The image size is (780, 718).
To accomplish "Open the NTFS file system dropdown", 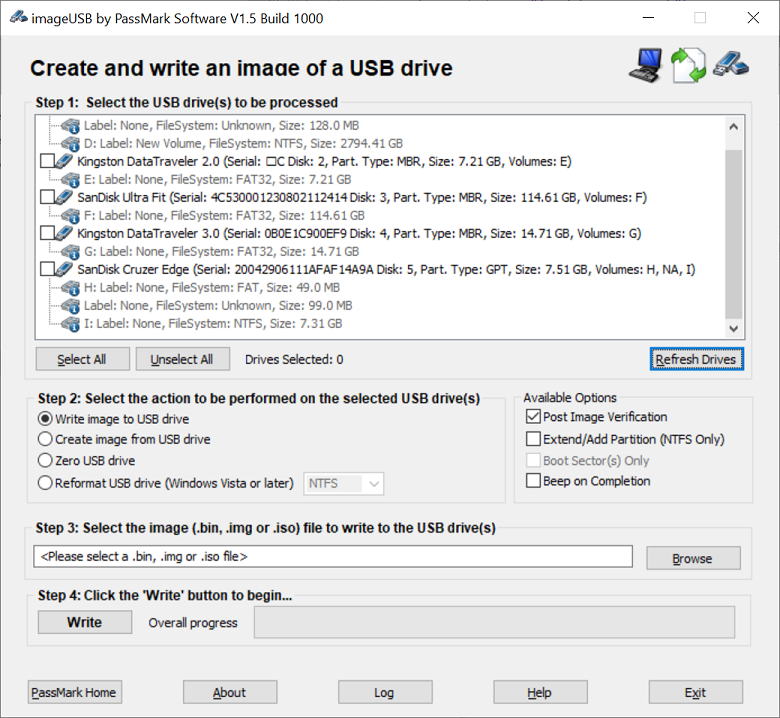I will coord(344,484).
